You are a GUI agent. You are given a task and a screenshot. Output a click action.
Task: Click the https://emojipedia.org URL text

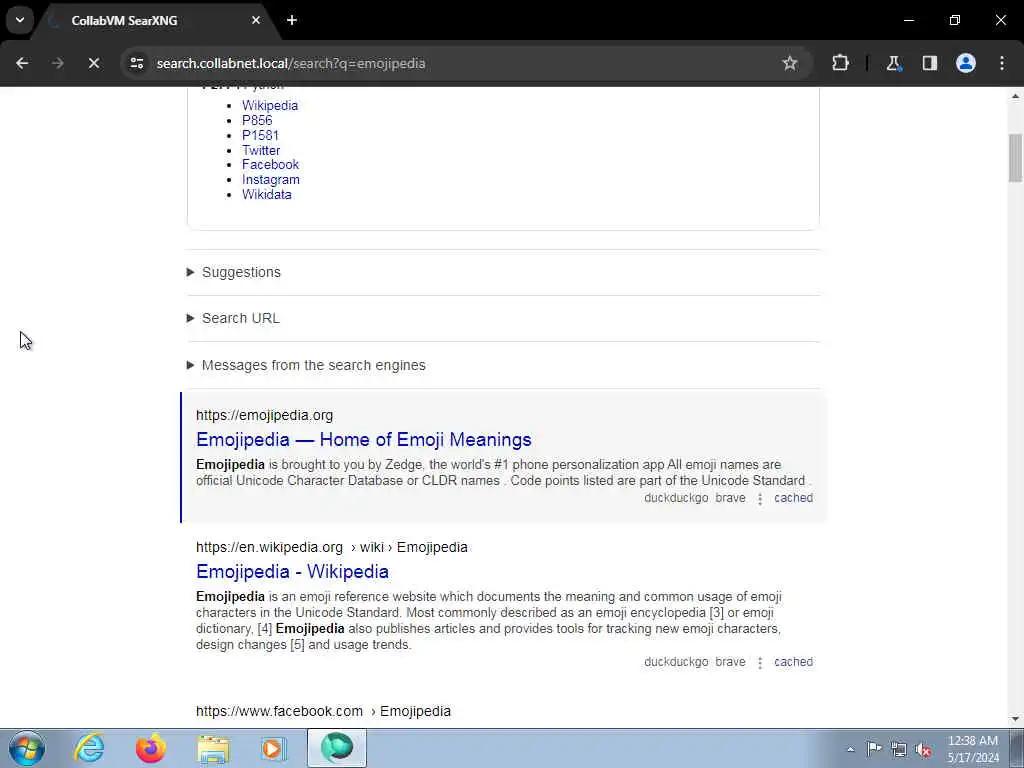click(264, 415)
